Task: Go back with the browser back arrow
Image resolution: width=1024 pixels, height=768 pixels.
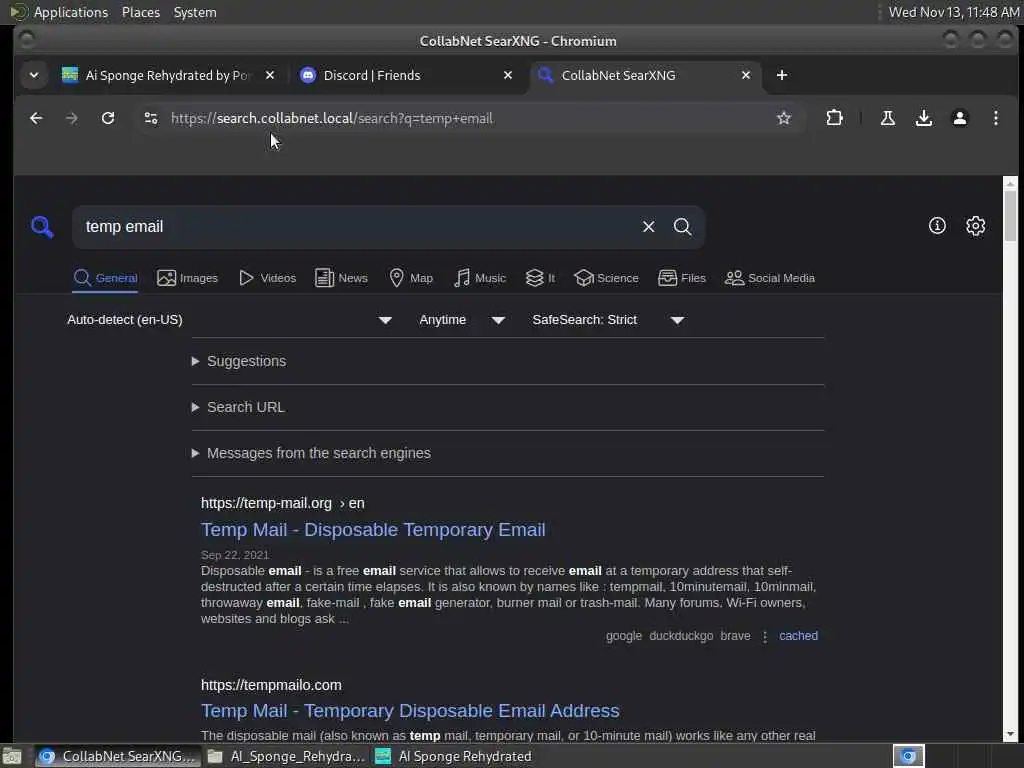Action: [x=36, y=118]
